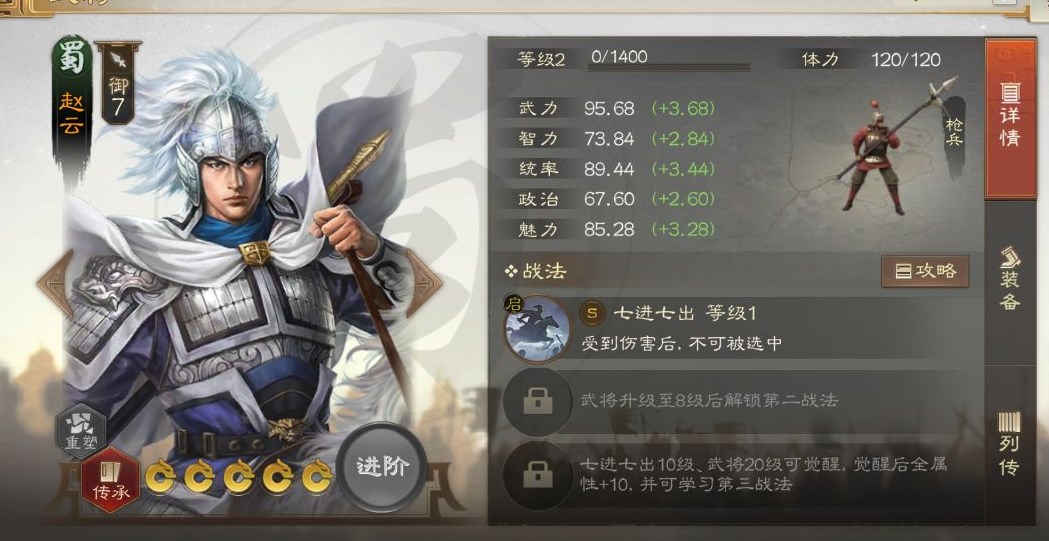Open the 攻略 strategy guide button
1049x541 pixels.
pos(925,271)
